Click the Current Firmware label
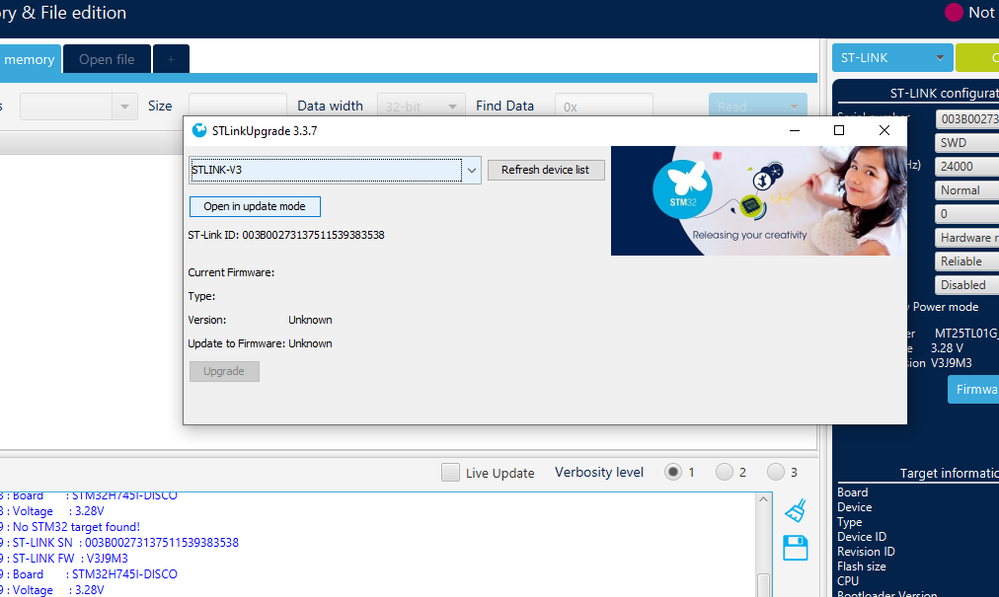 click(x=231, y=273)
